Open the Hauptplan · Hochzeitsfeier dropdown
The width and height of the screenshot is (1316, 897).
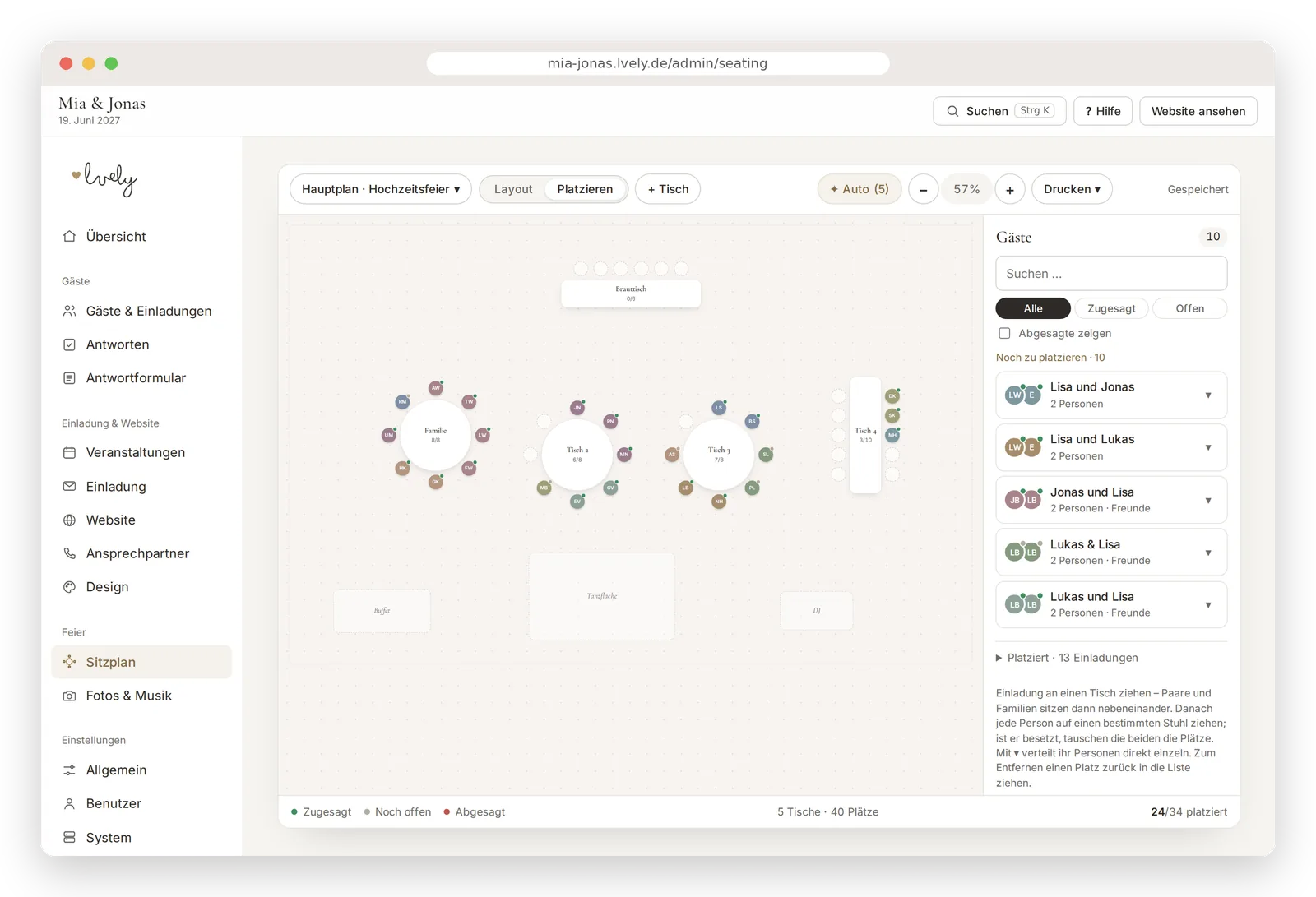tap(381, 189)
